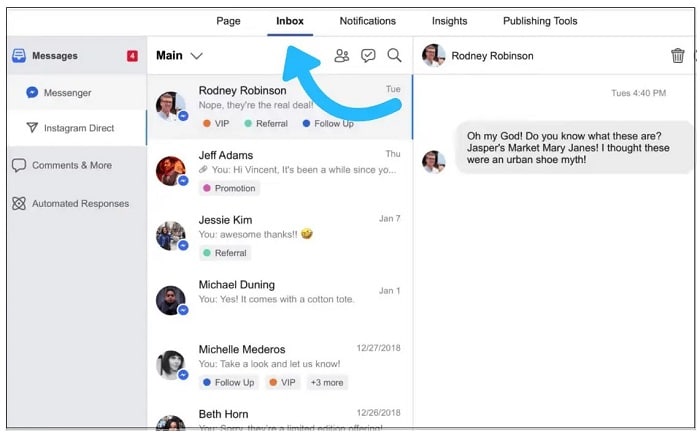Go to the Insights tab

(x=449, y=21)
